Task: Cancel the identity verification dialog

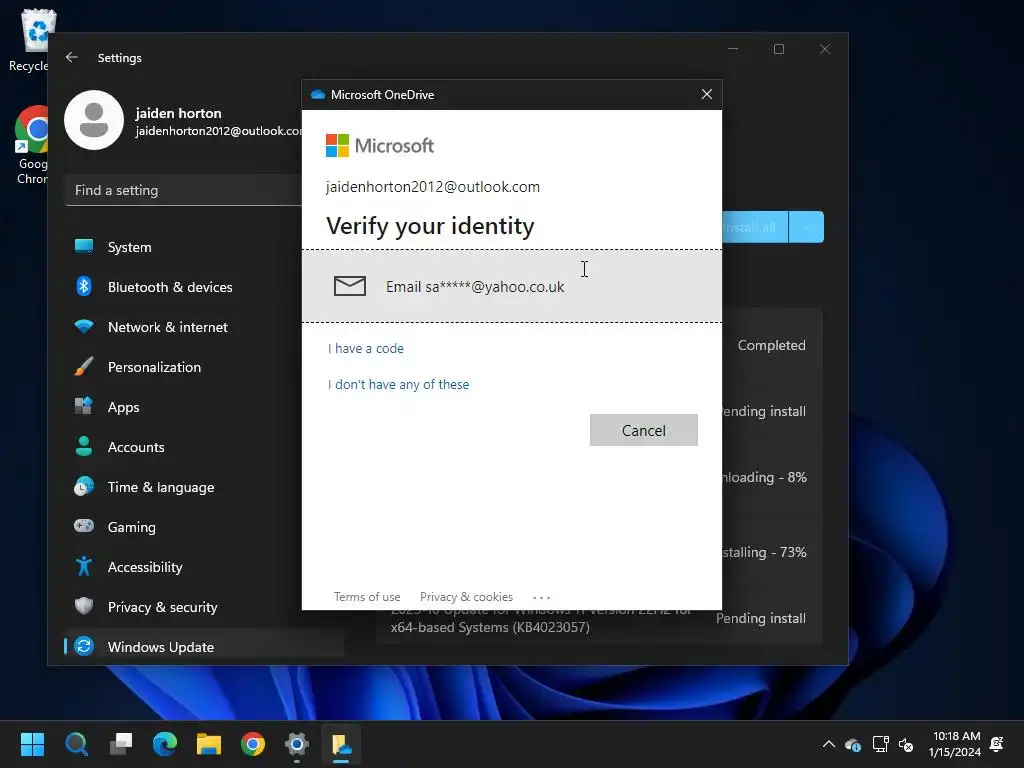Action: click(643, 430)
